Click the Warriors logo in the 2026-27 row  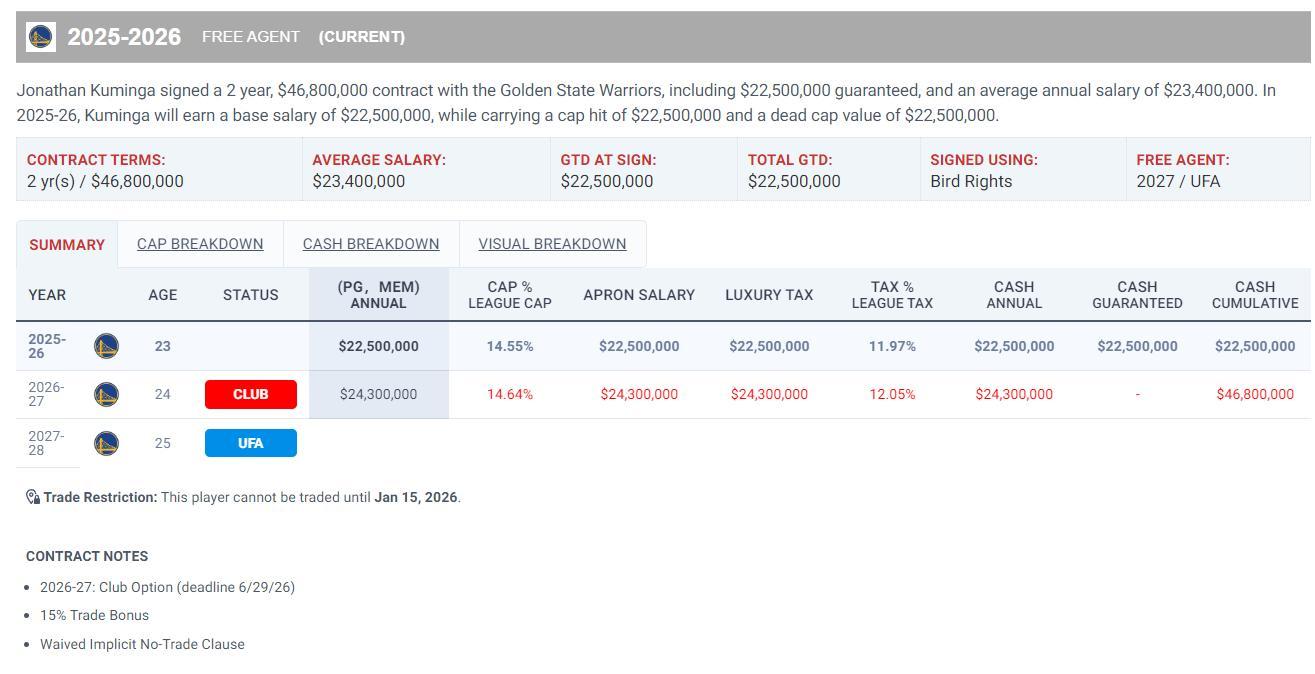point(106,394)
